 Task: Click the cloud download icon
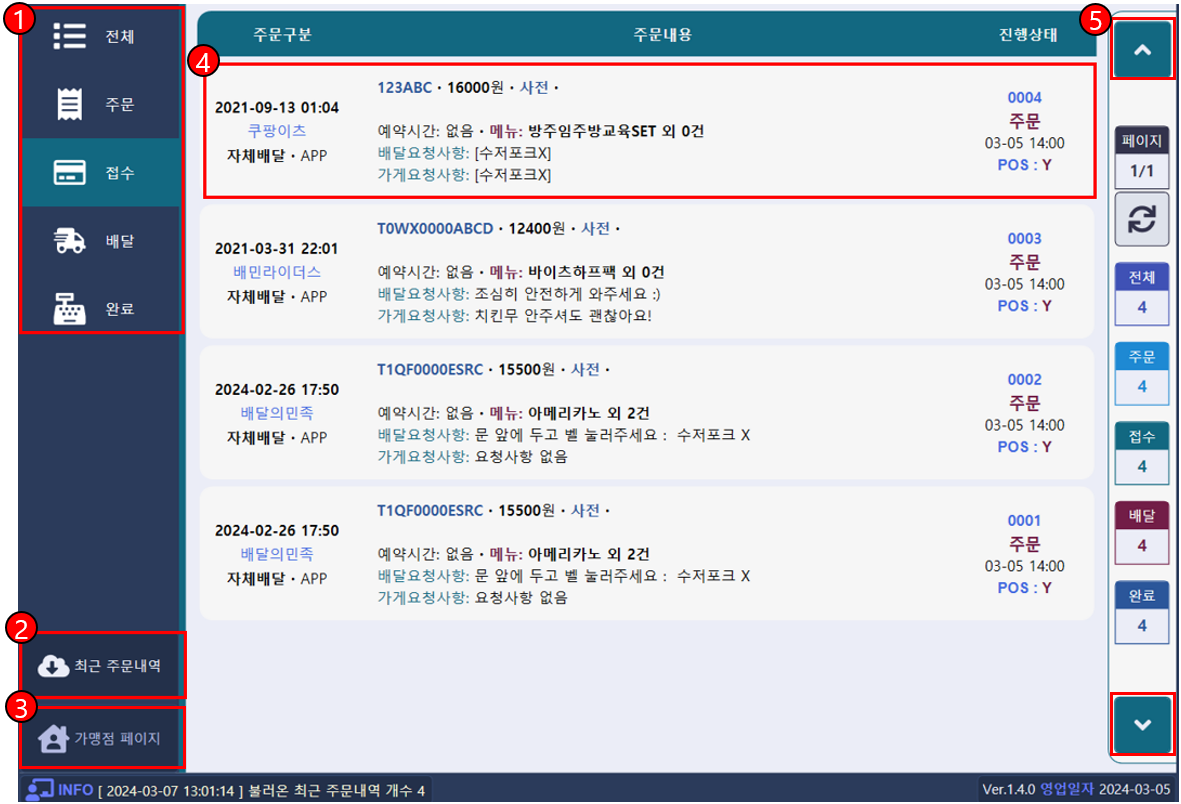[53, 665]
